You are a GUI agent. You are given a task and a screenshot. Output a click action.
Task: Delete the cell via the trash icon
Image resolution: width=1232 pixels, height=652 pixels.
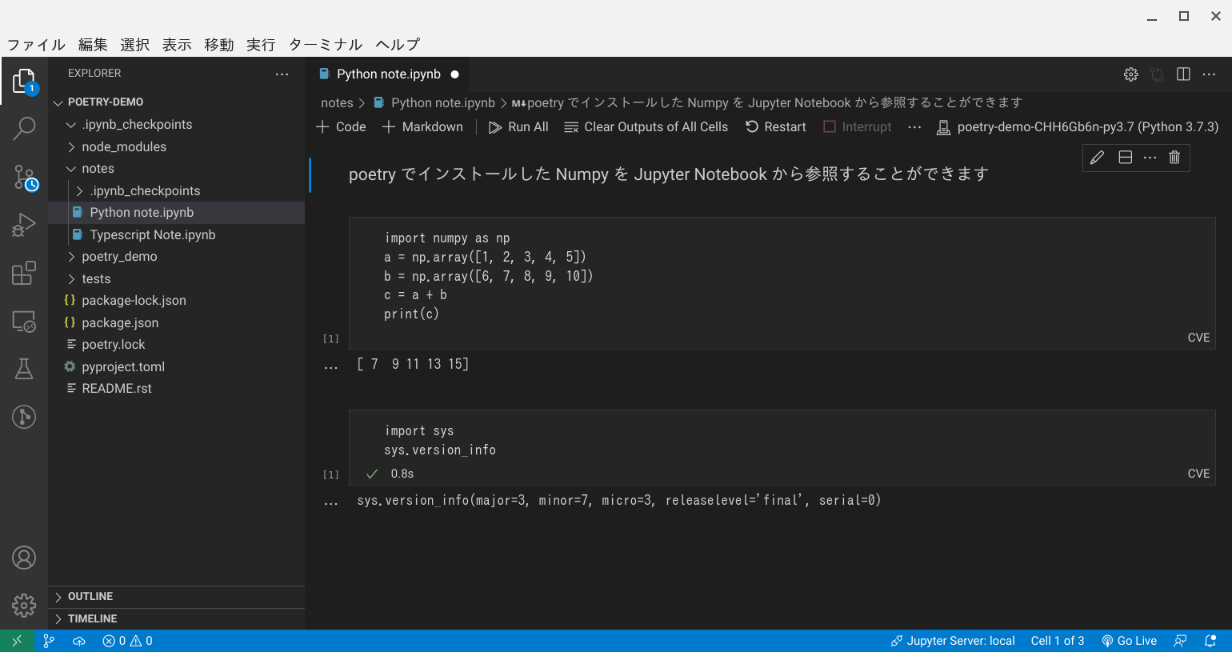click(x=1174, y=157)
